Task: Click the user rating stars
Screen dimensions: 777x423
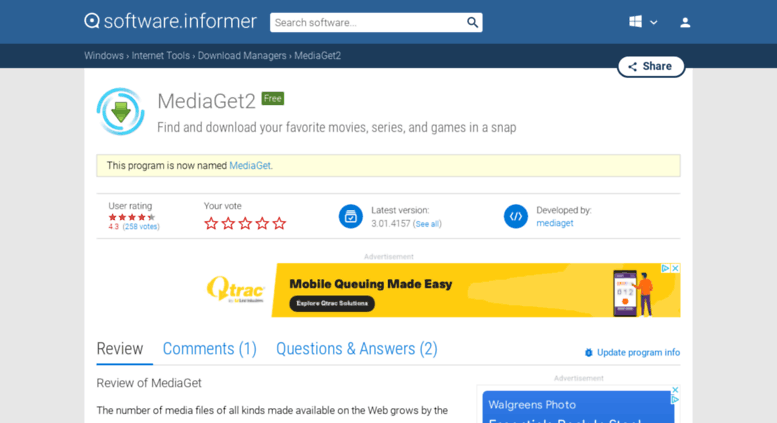Action: click(132, 217)
